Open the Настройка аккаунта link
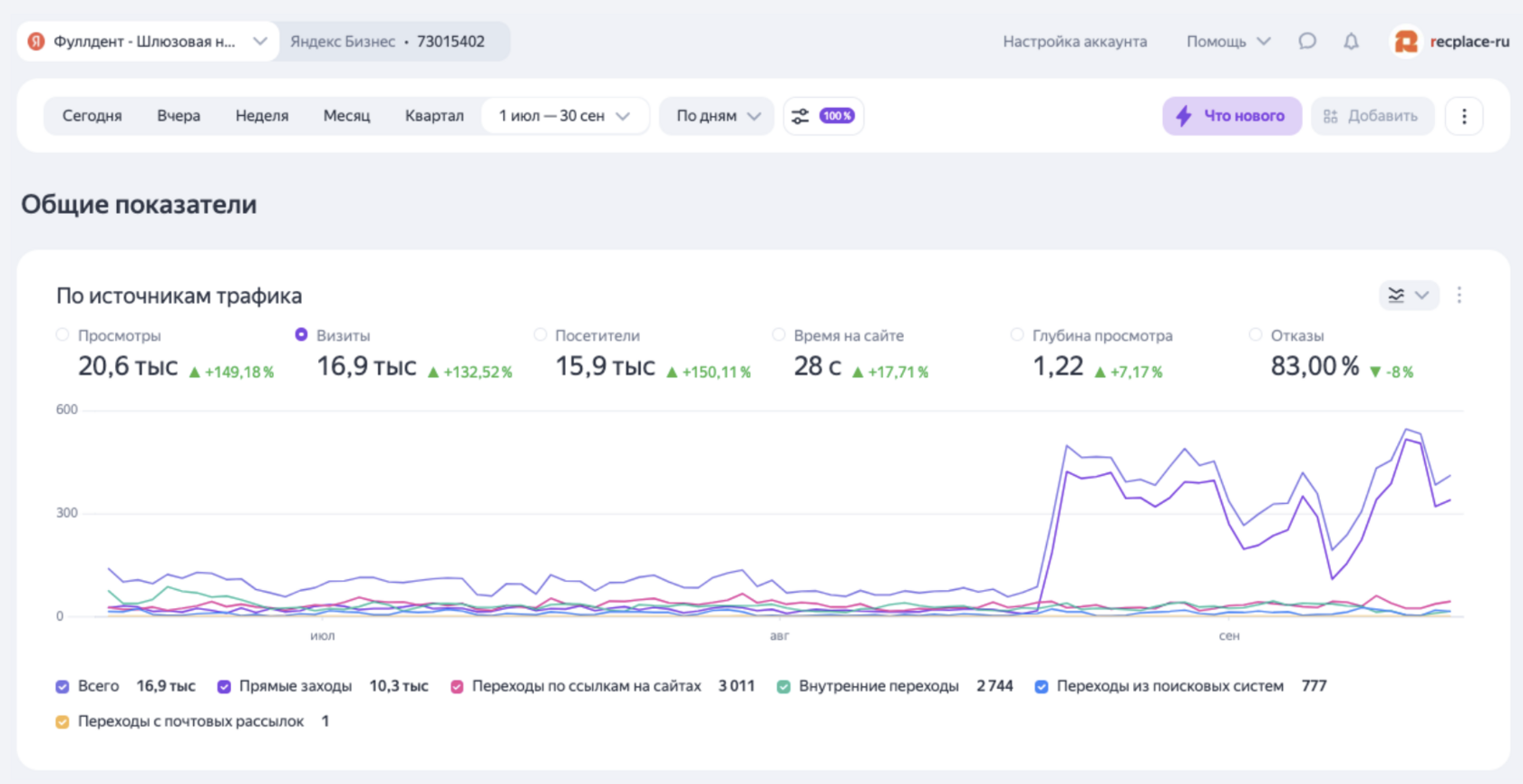 (x=1074, y=42)
